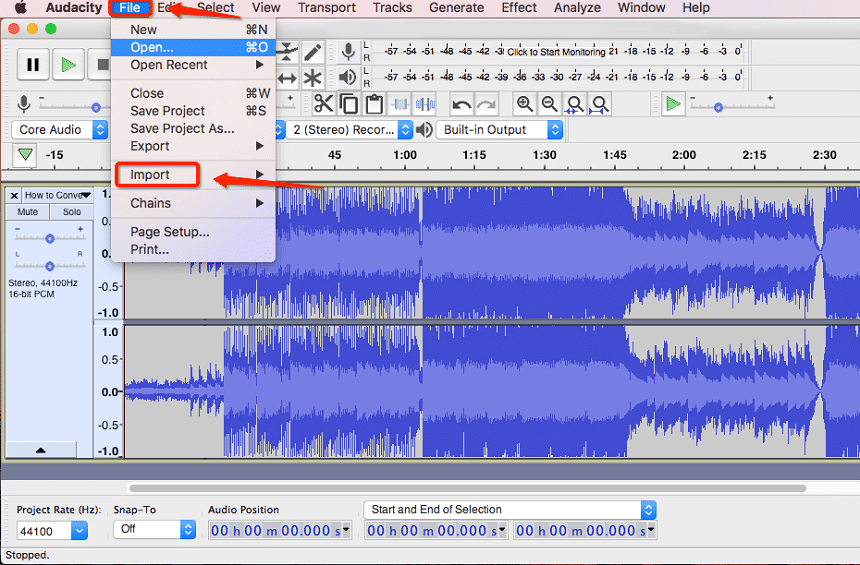860x565 pixels.
Task: Open the Effect menu
Action: pos(519,7)
